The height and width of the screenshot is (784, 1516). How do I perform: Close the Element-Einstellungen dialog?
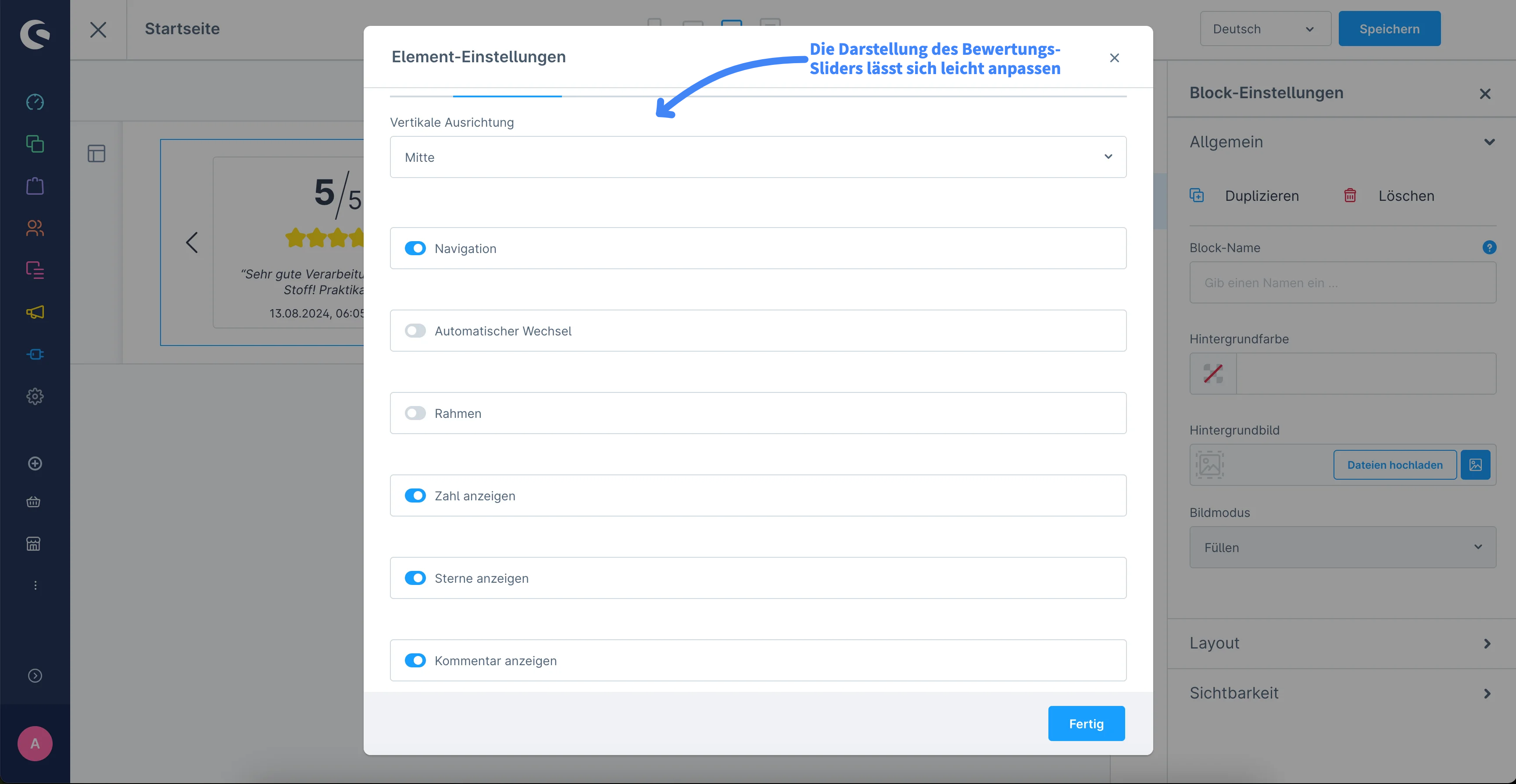pos(1114,57)
